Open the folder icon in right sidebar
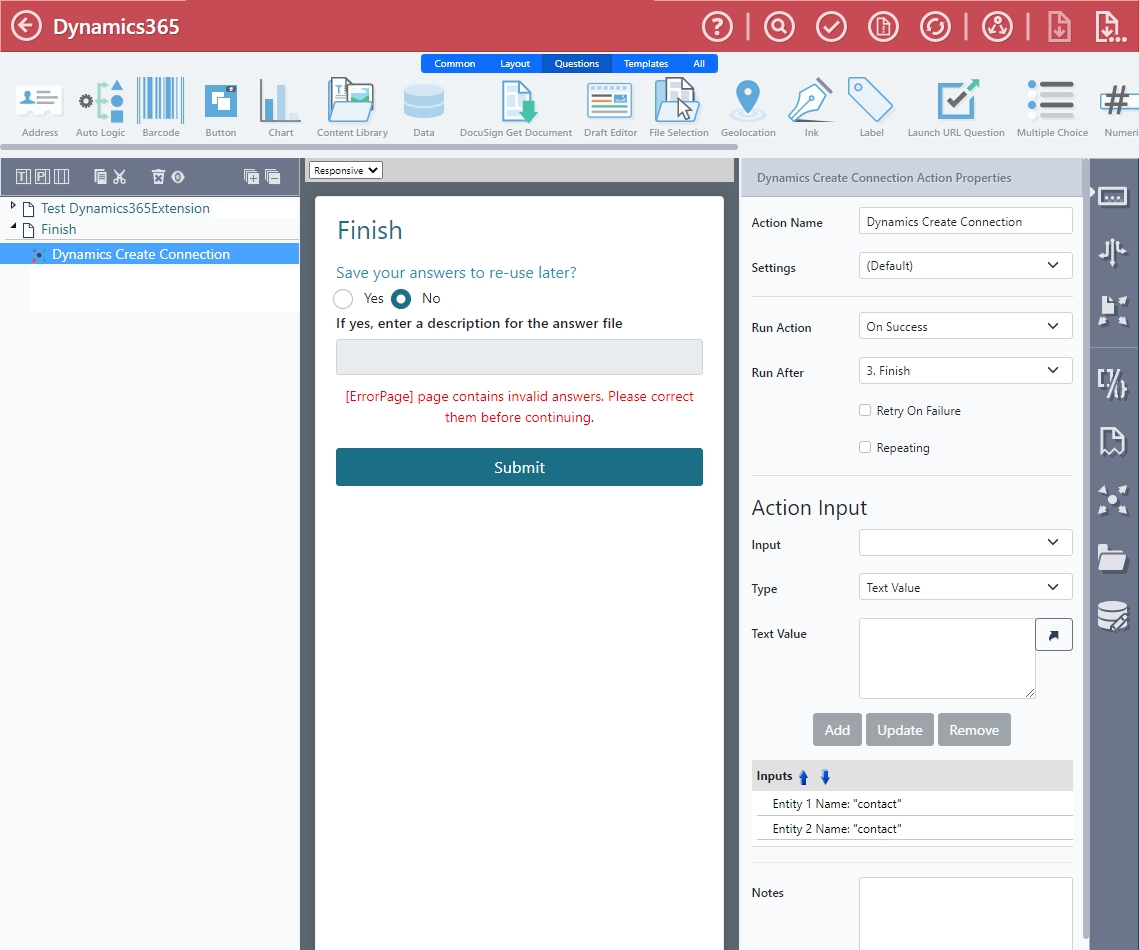The height and width of the screenshot is (950, 1139). (1112, 558)
